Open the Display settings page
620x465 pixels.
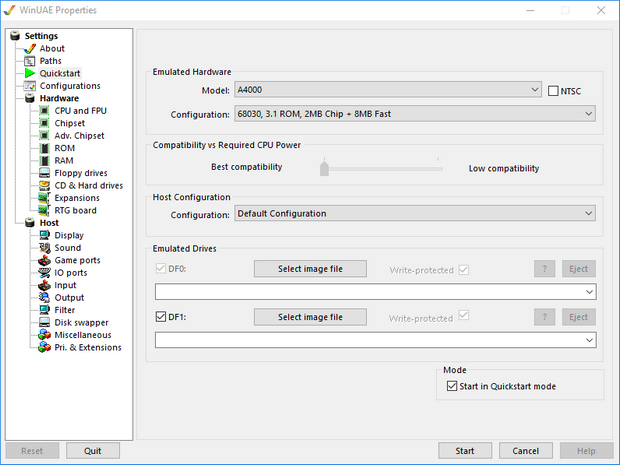click(x=69, y=235)
